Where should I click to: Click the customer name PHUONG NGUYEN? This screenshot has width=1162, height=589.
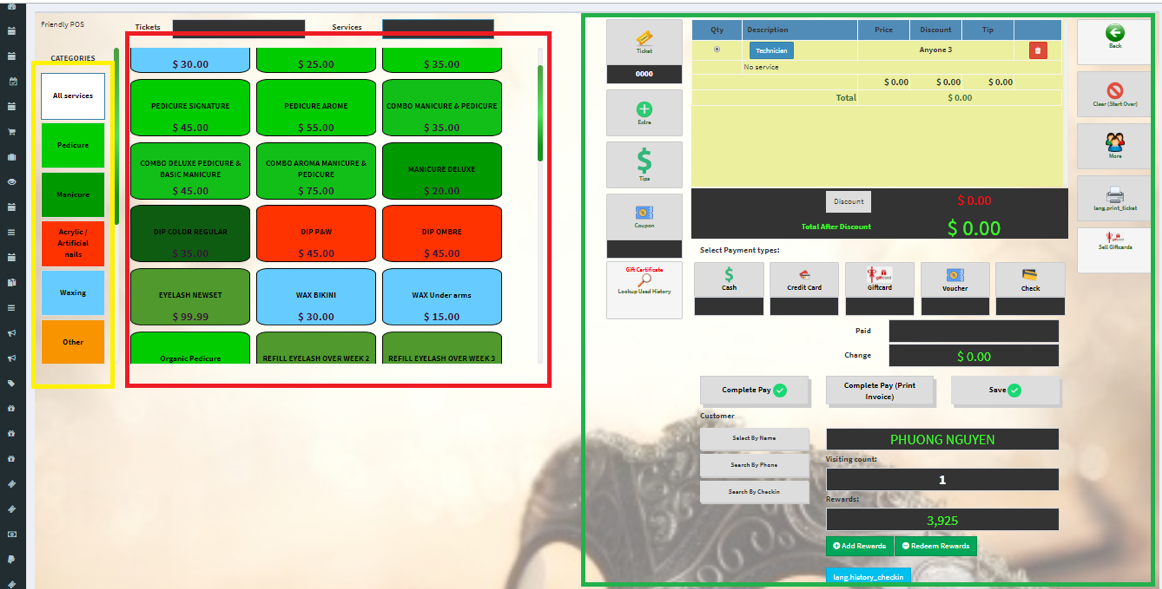(x=943, y=439)
